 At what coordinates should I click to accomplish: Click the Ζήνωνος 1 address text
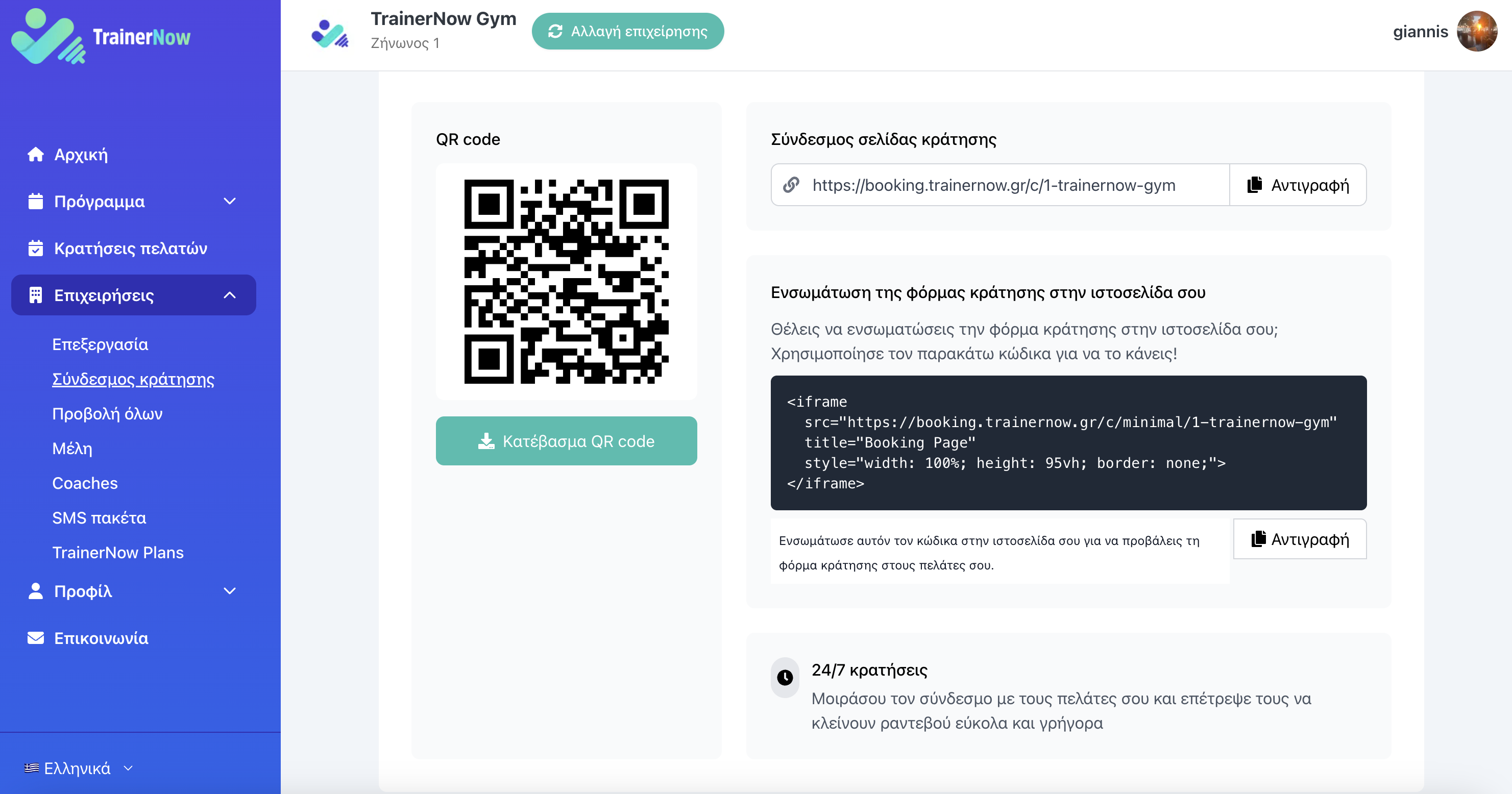405,43
